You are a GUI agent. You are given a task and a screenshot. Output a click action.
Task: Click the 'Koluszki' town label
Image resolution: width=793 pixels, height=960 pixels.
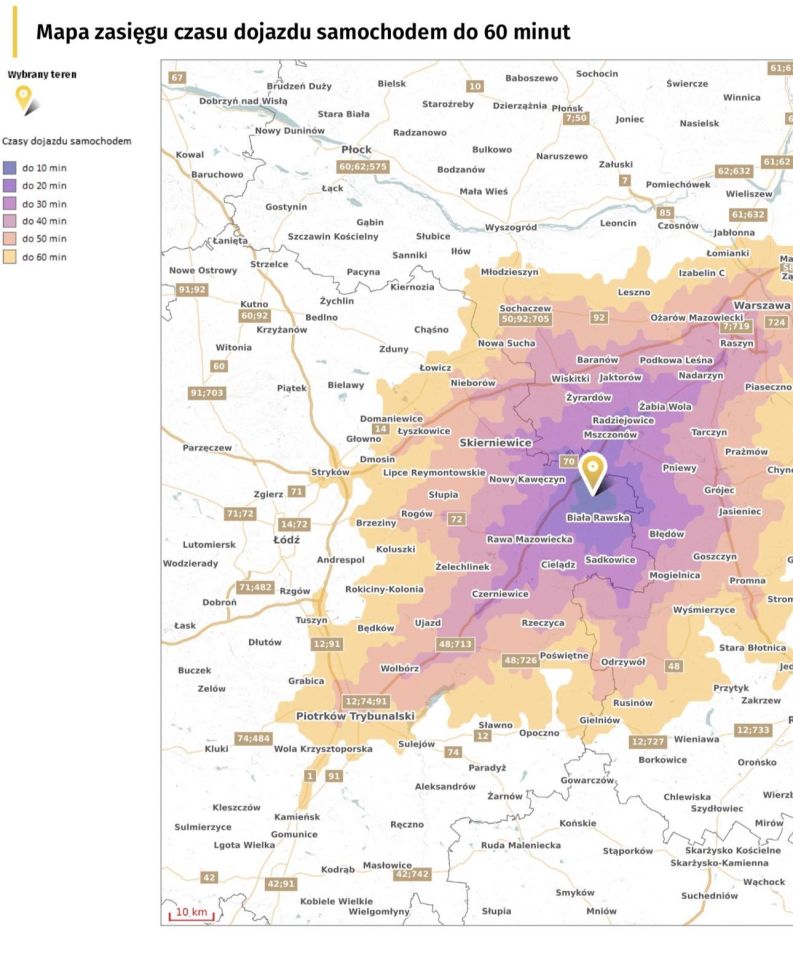point(396,549)
